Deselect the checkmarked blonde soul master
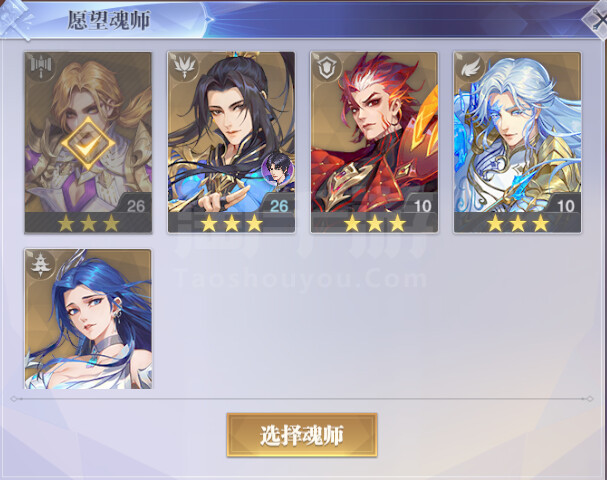 [x=88, y=143]
